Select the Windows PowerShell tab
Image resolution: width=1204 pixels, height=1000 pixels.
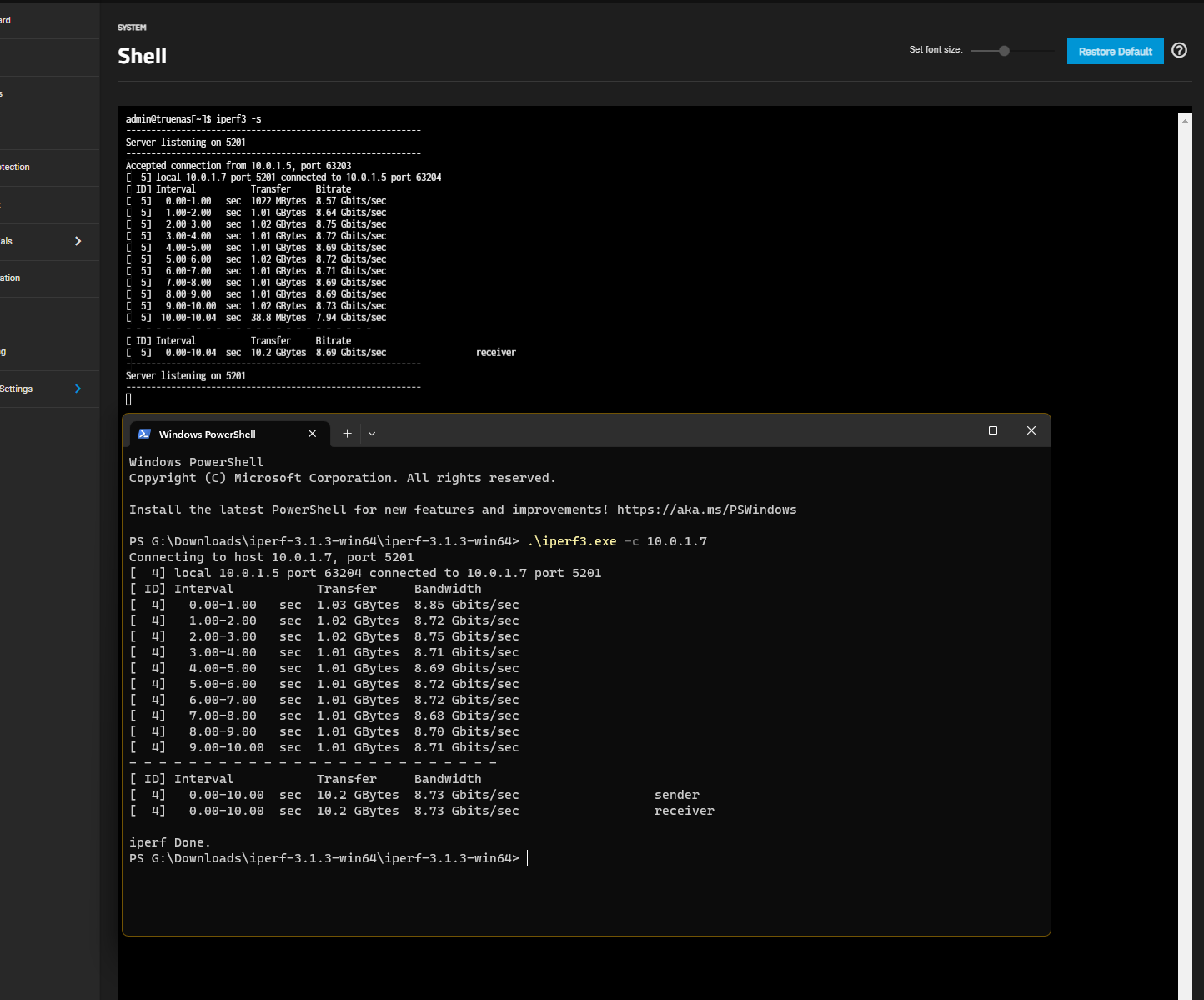coord(229,434)
